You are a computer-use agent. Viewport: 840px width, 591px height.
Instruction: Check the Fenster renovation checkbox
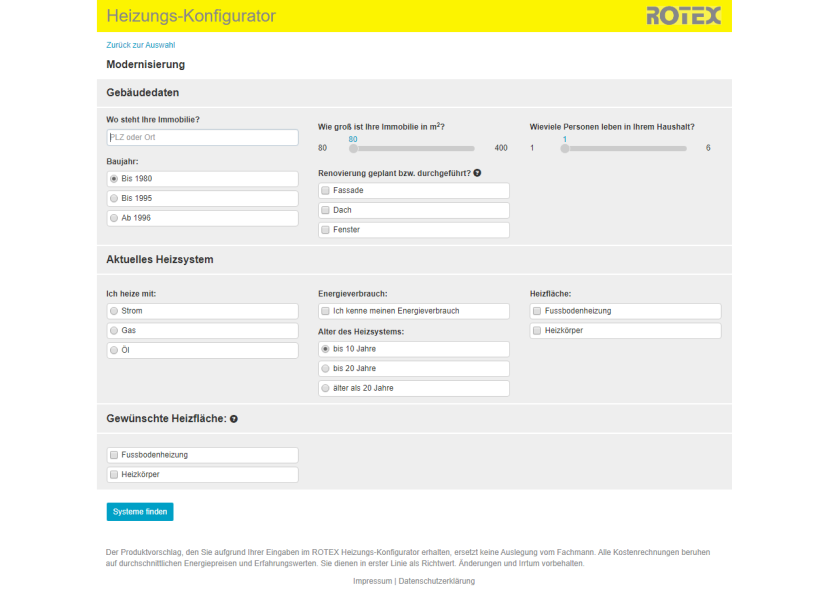[x=325, y=230]
